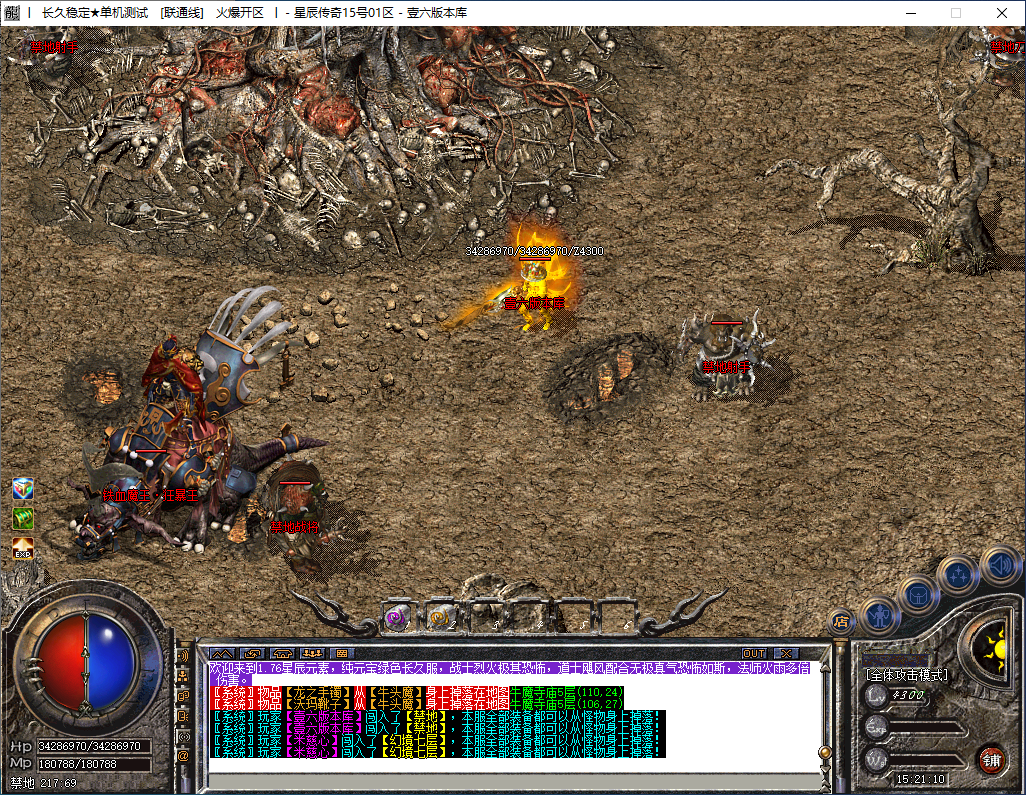The width and height of the screenshot is (1026, 795).
Task: Click the map coordinates 禁地 217:69
Action: click(x=43, y=783)
